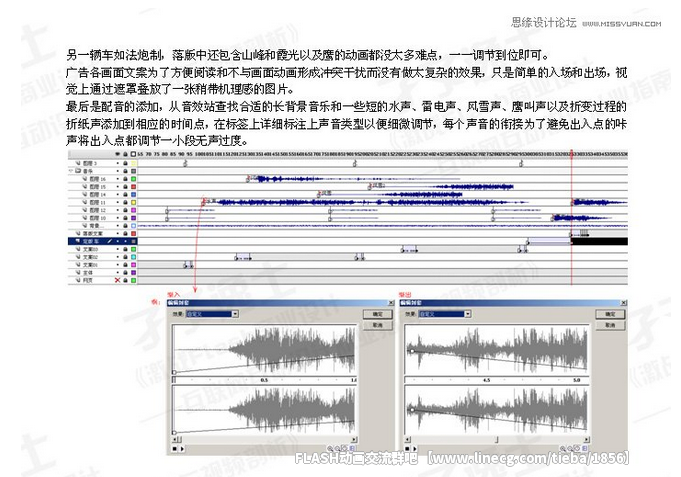Select the 图层 10 layer row
The image size is (681, 477).
tap(102, 218)
